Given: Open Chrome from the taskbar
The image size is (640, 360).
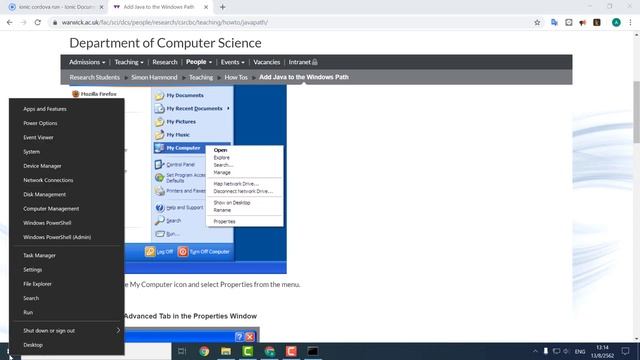Looking at the screenshot, I should [x=204, y=351].
